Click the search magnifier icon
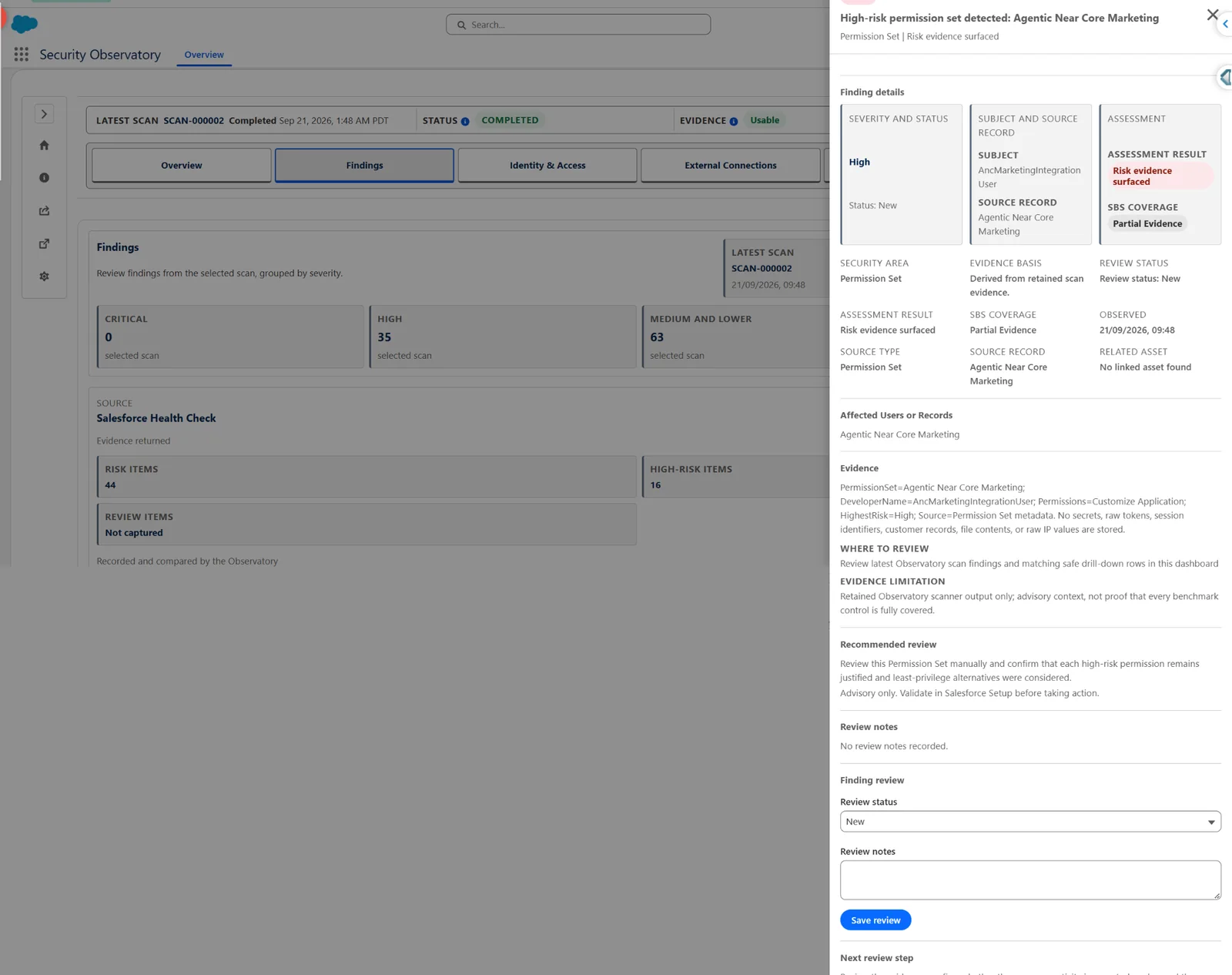 click(x=461, y=25)
